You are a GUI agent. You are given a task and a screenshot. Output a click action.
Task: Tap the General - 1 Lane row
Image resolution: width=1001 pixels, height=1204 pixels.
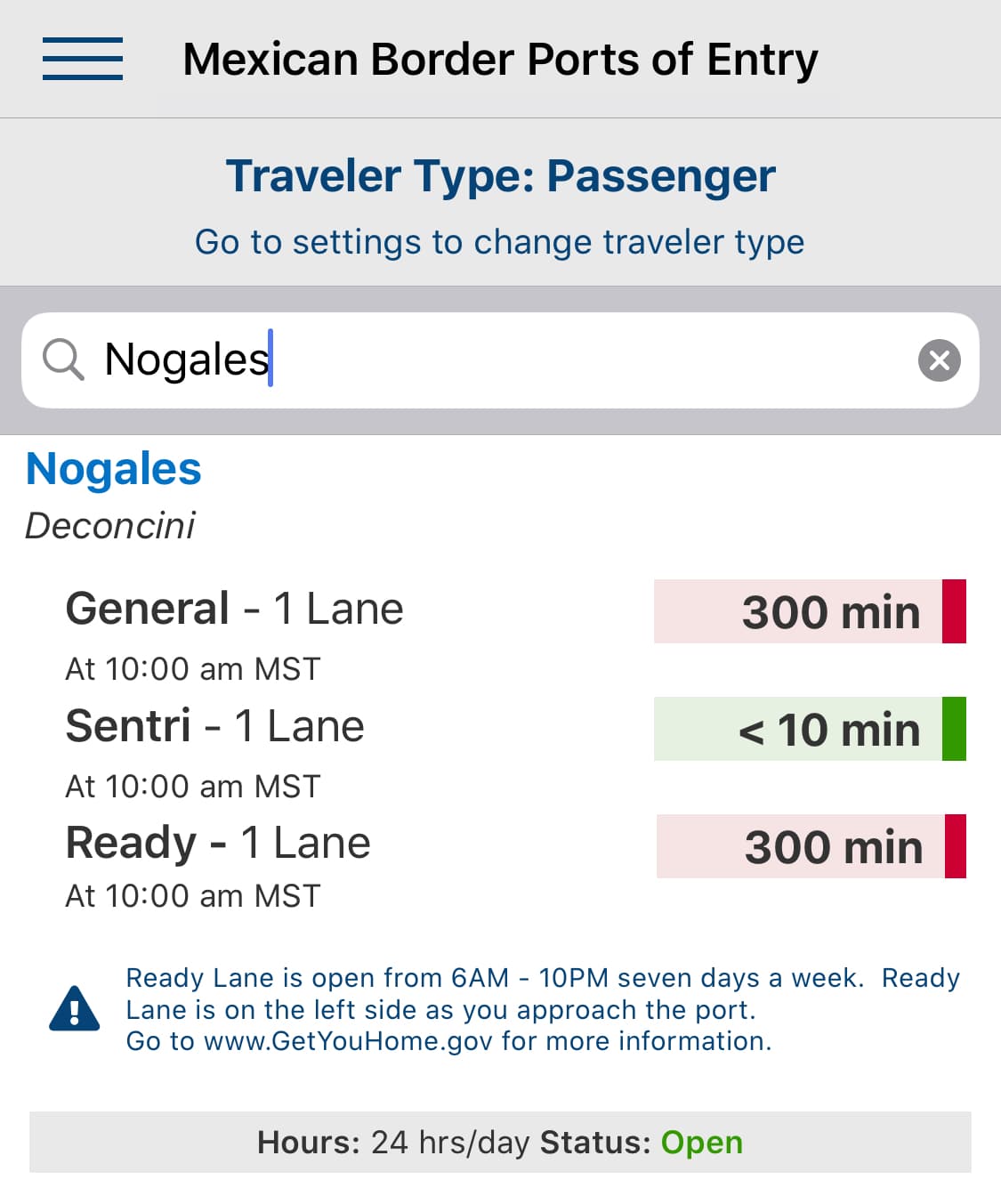[x=234, y=610]
